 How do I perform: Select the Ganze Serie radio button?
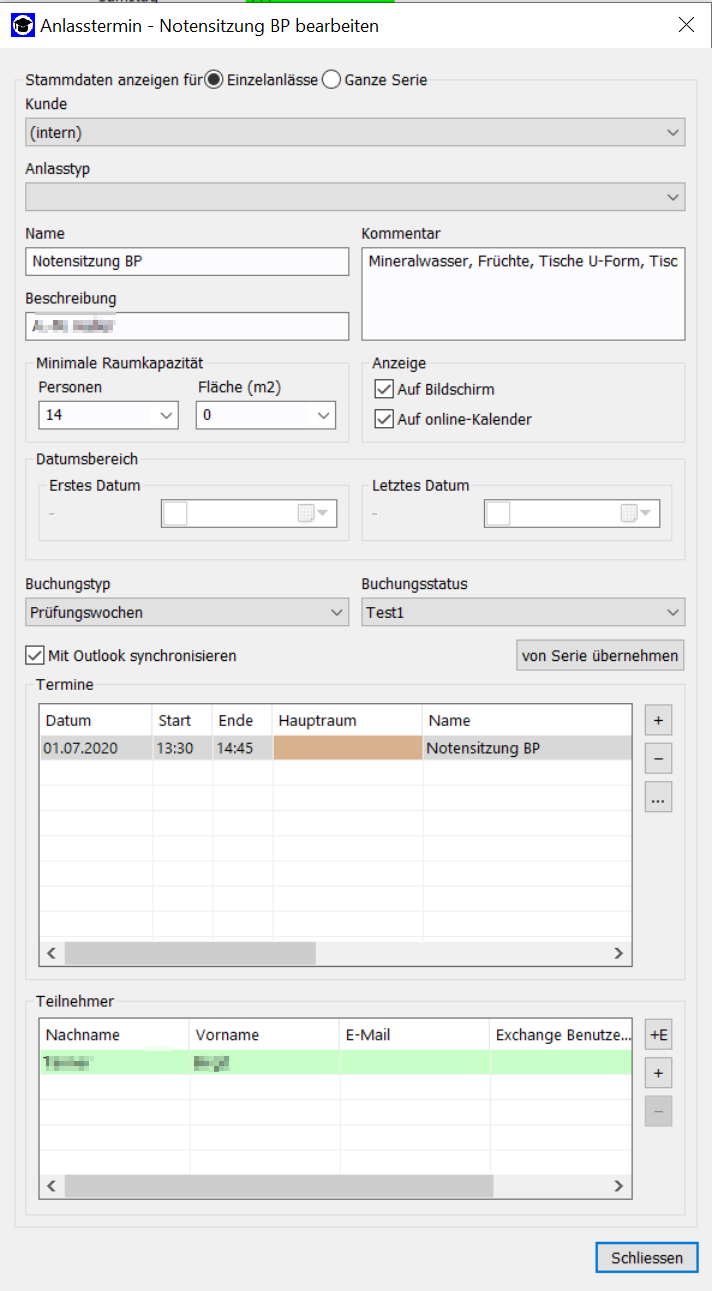coord(332,80)
